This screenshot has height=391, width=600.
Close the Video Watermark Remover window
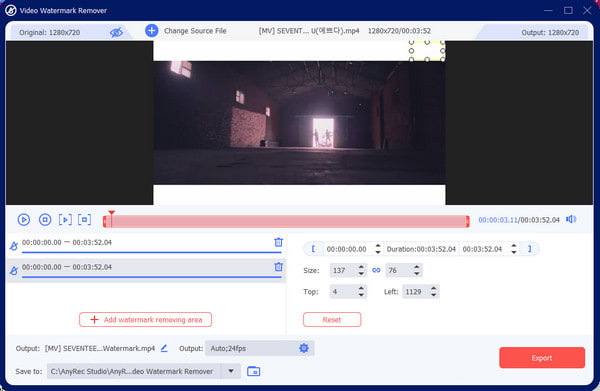587,10
